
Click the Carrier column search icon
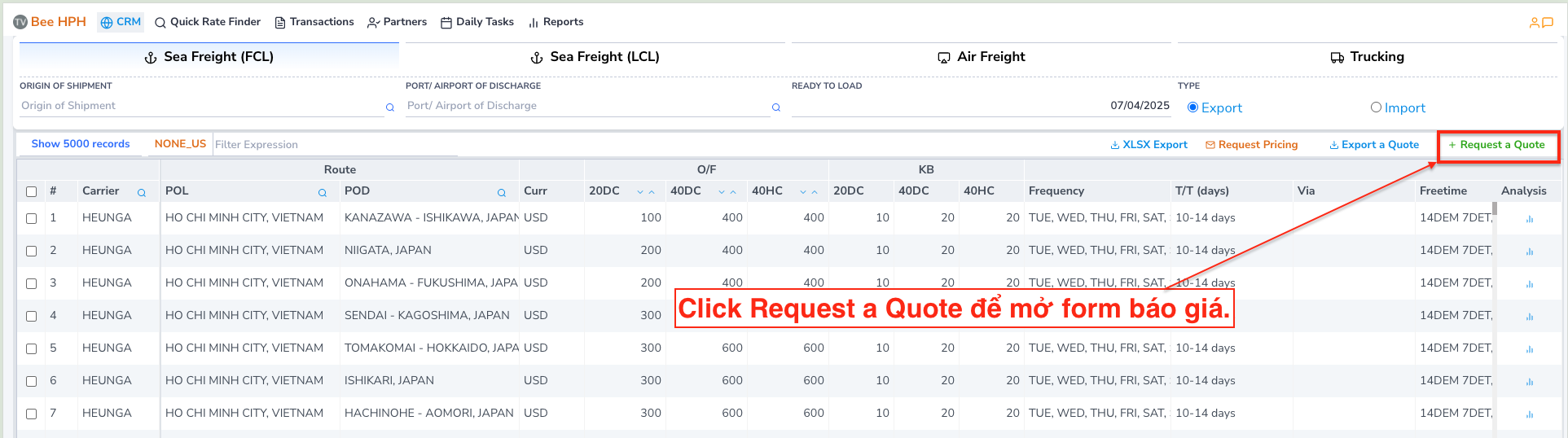(142, 193)
